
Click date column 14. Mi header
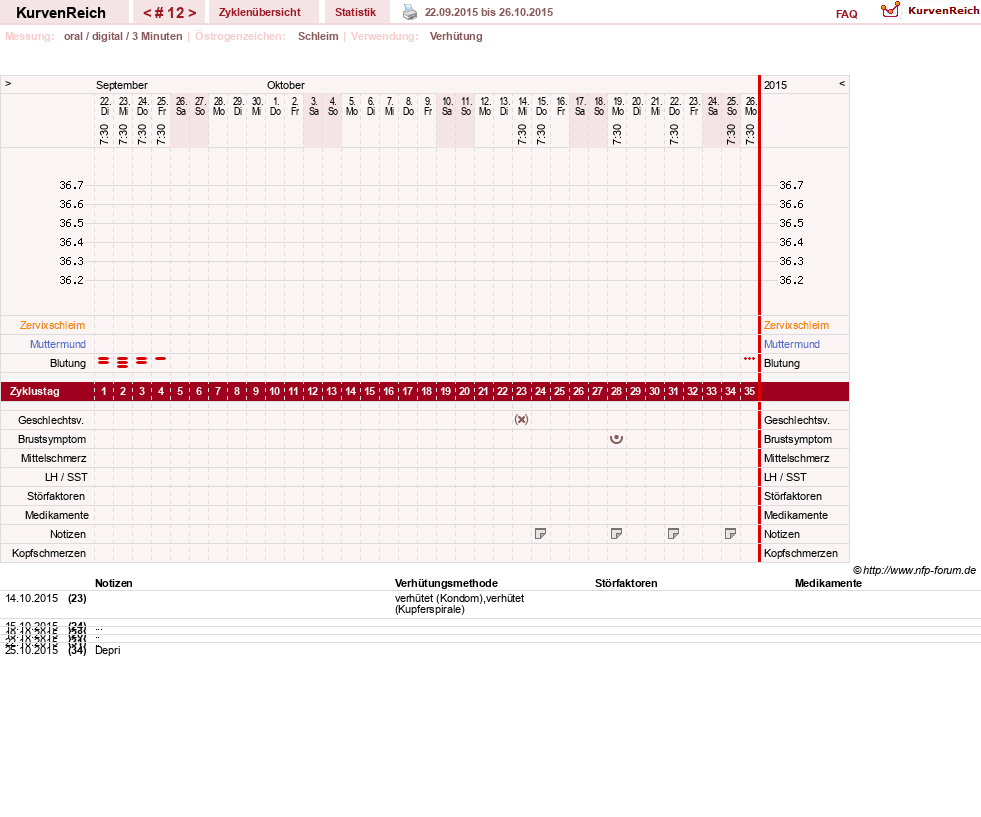pos(522,106)
